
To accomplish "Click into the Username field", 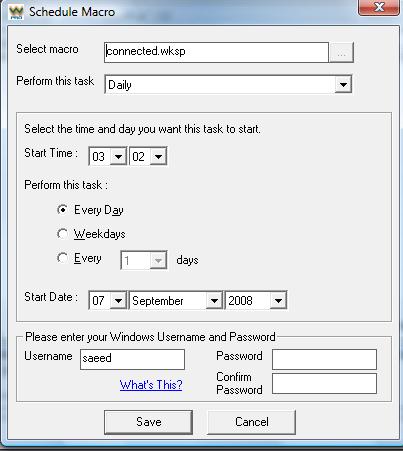I will 132,359.
